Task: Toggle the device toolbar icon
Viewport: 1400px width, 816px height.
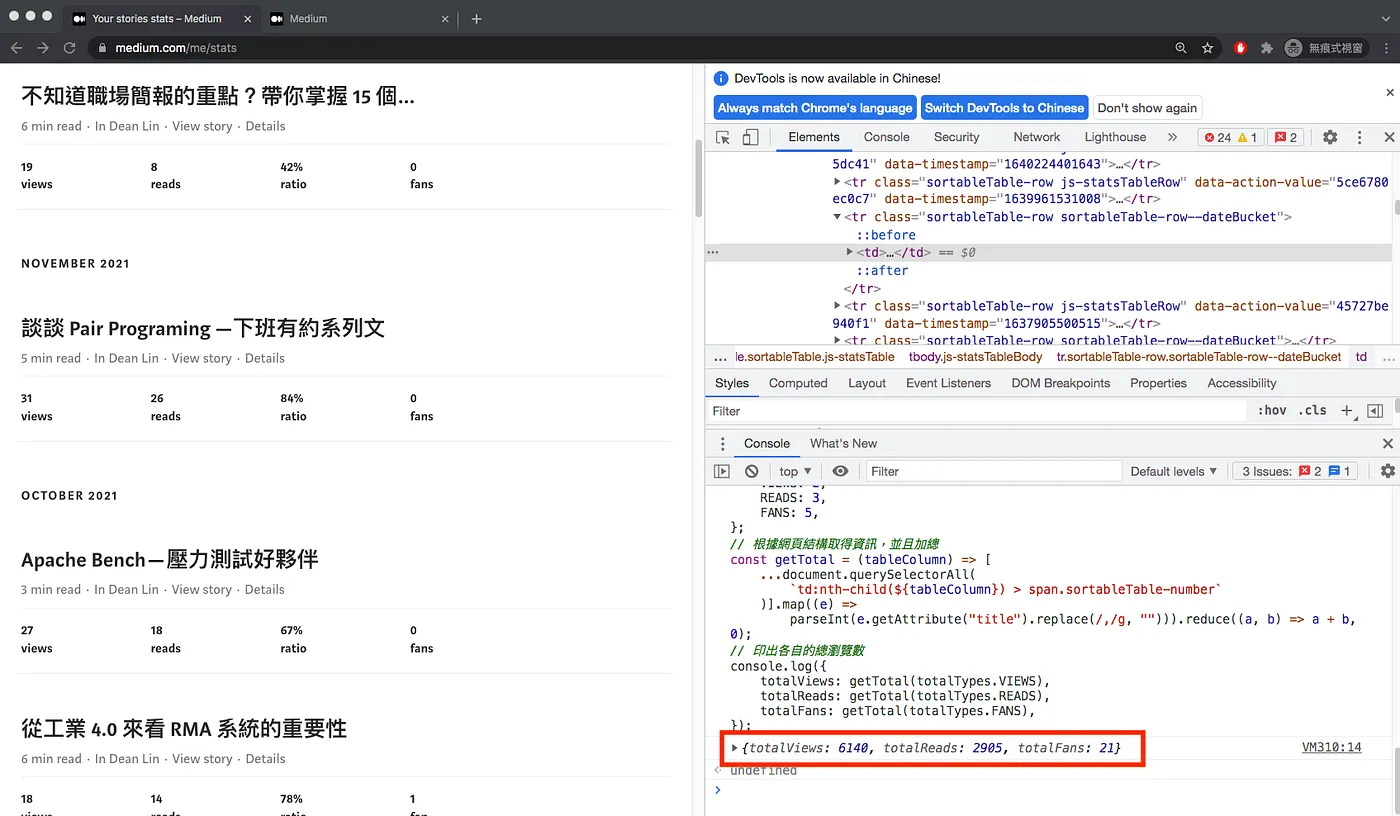Action: pos(750,138)
